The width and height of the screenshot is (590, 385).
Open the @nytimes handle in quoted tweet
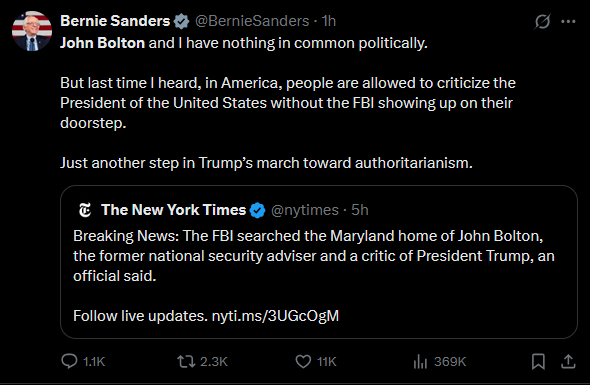(x=305, y=210)
